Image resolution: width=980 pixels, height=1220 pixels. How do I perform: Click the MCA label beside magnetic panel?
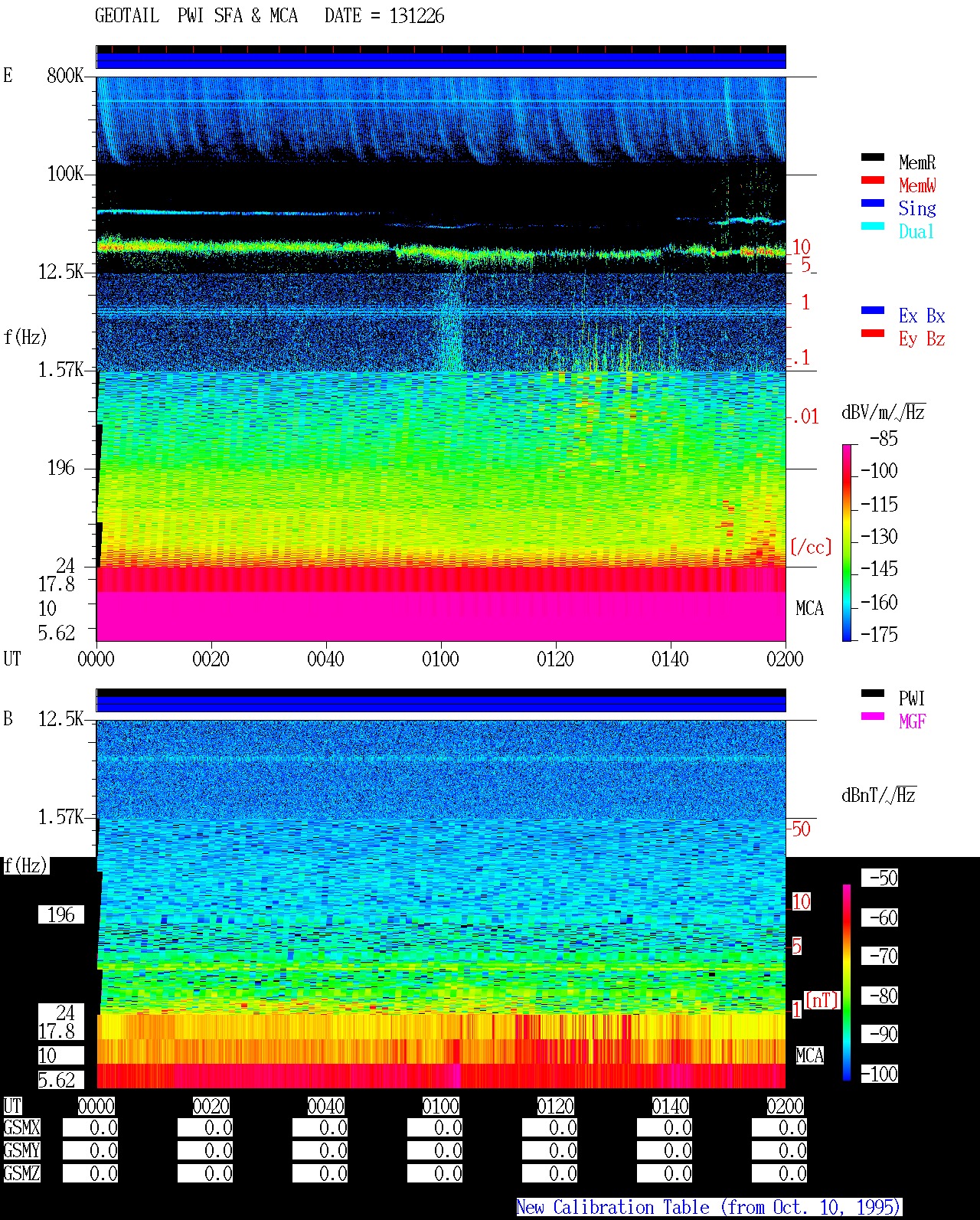[x=809, y=1055]
